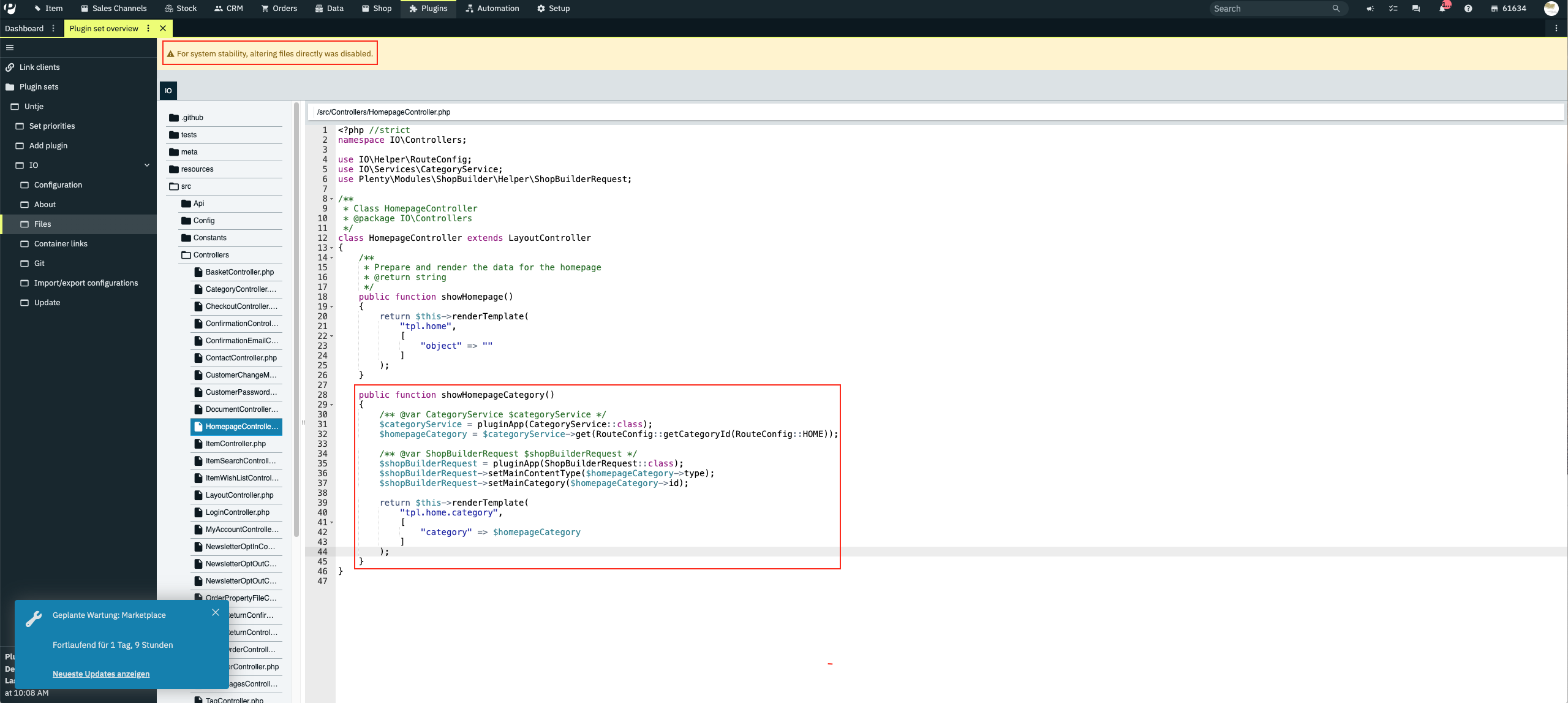Click the Neueste Updates anzeigen link
Viewport: 1568px width, 703px height.
[101, 674]
